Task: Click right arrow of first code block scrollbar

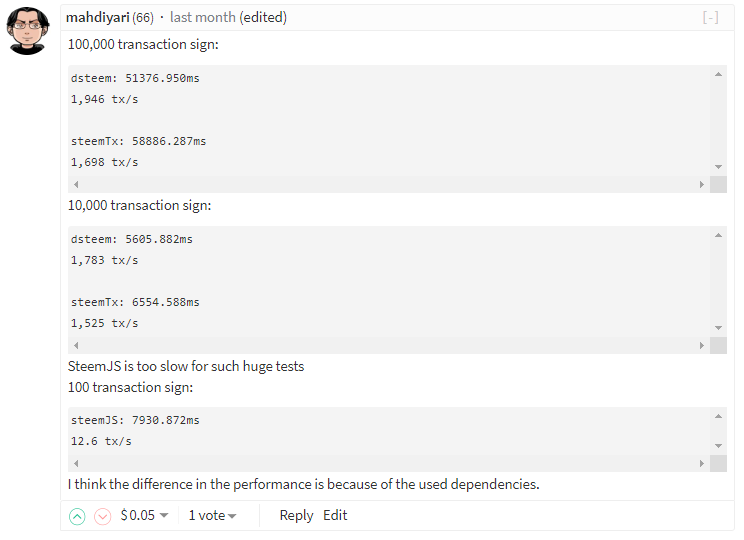Action: click(x=702, y=185)
